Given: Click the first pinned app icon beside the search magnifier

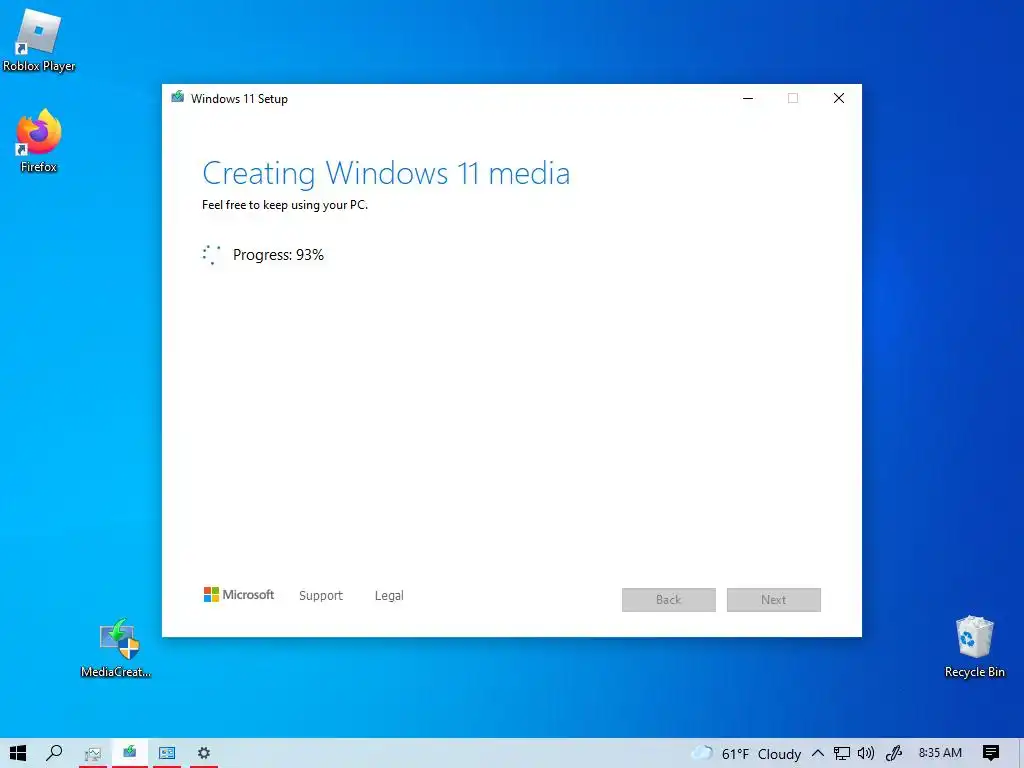Looking at the screenshot, I should 93,754.
